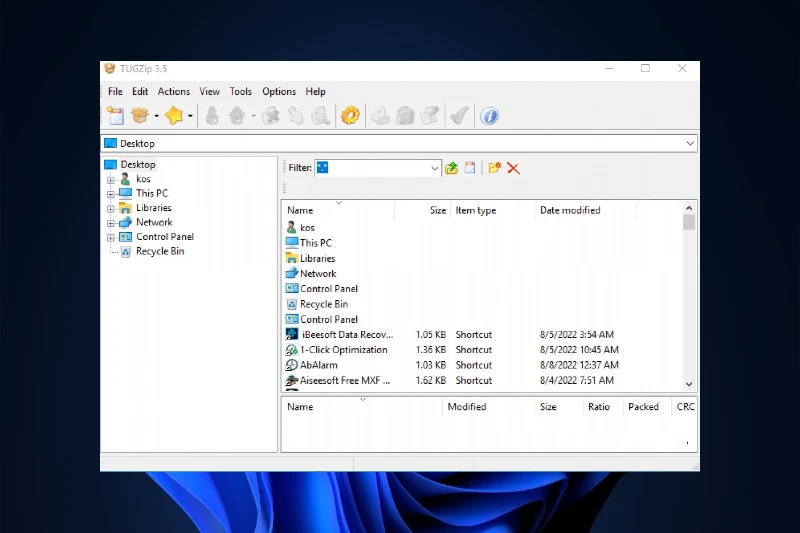Select Recycle Bin in the folder tree
Viewport: 800px width, 533px height.
[x=160, y=251]
